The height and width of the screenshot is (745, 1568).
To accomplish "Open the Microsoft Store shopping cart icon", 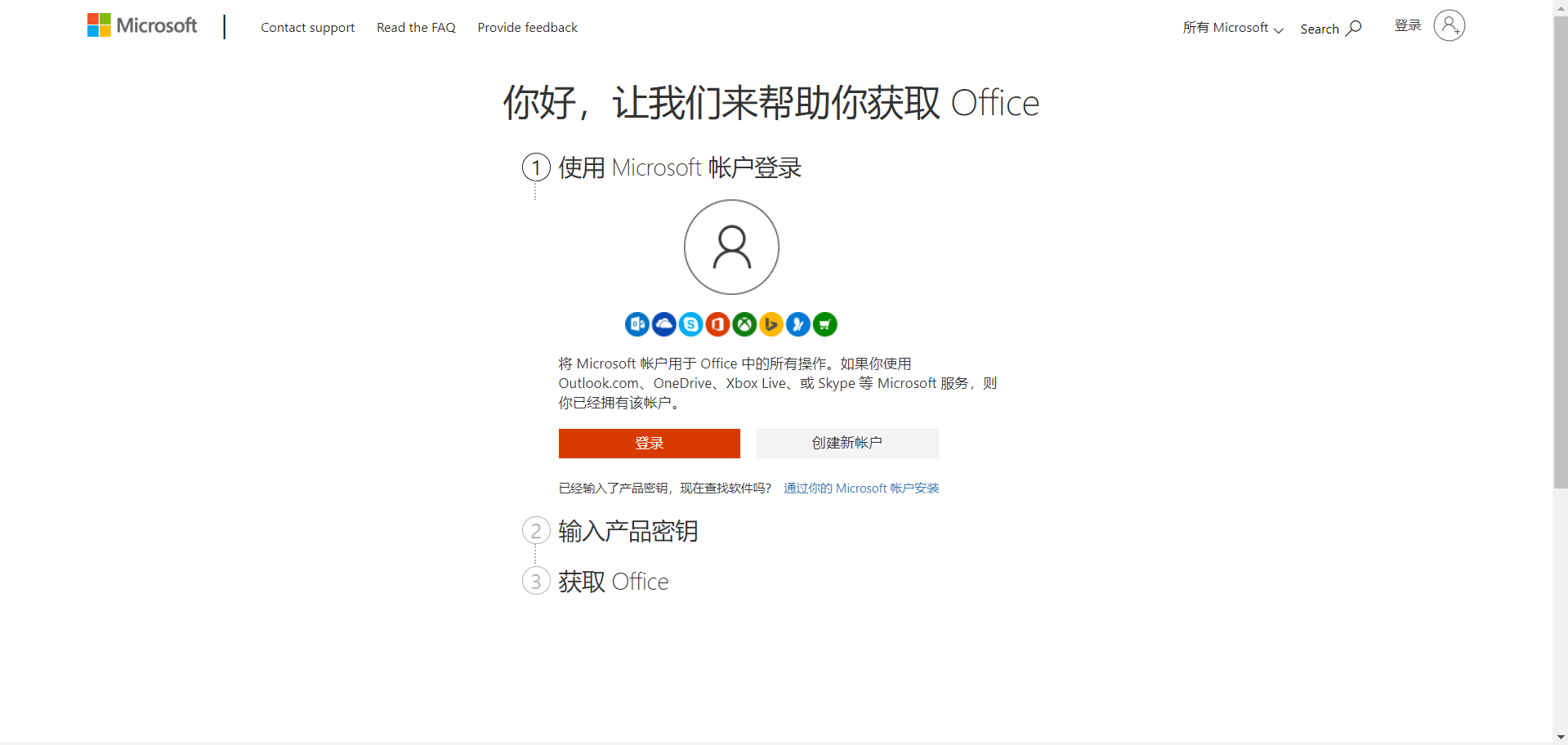I will (825, 324).
